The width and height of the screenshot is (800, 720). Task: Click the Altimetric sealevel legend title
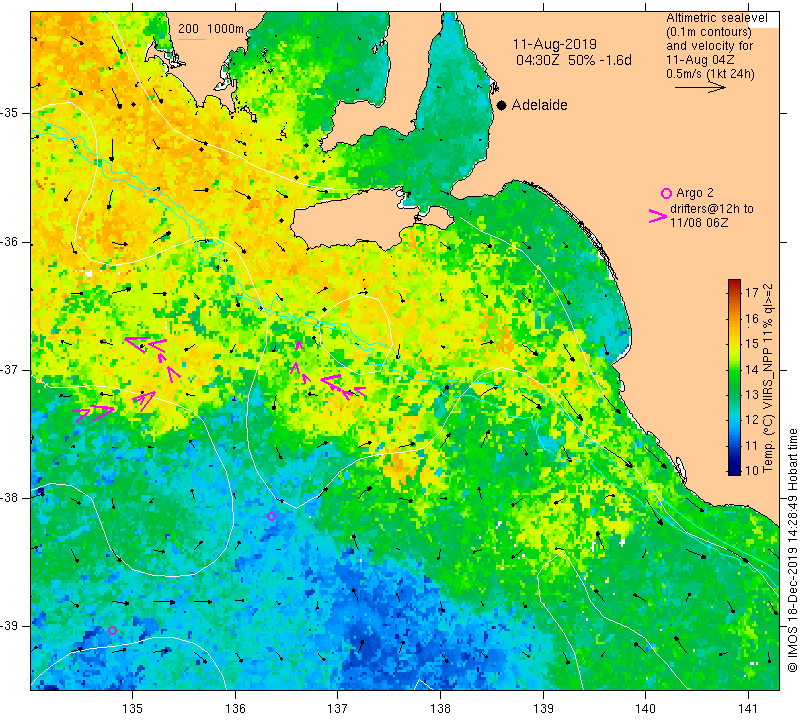pos(716,18)
